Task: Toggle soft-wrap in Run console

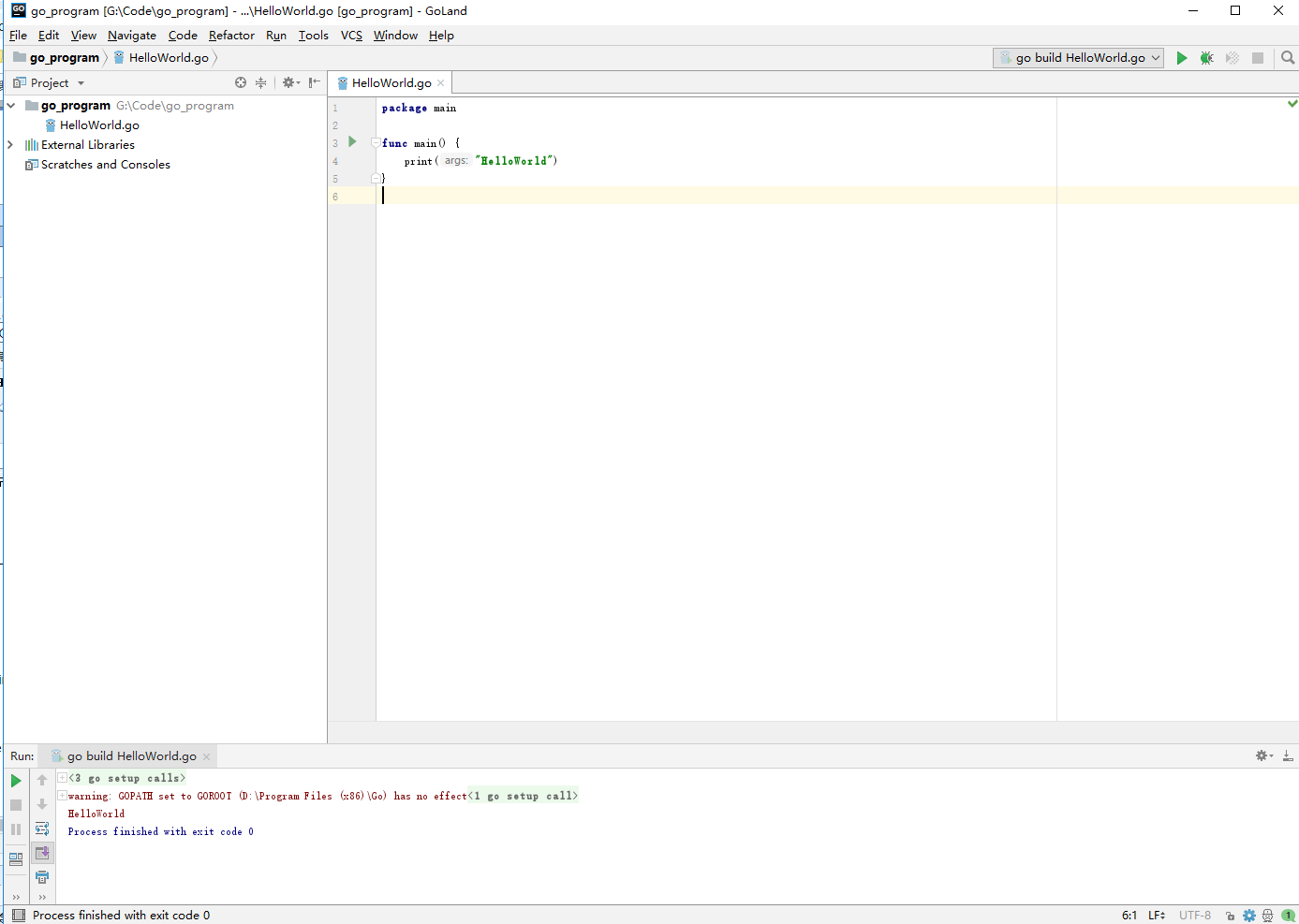Action: (42, 829)
